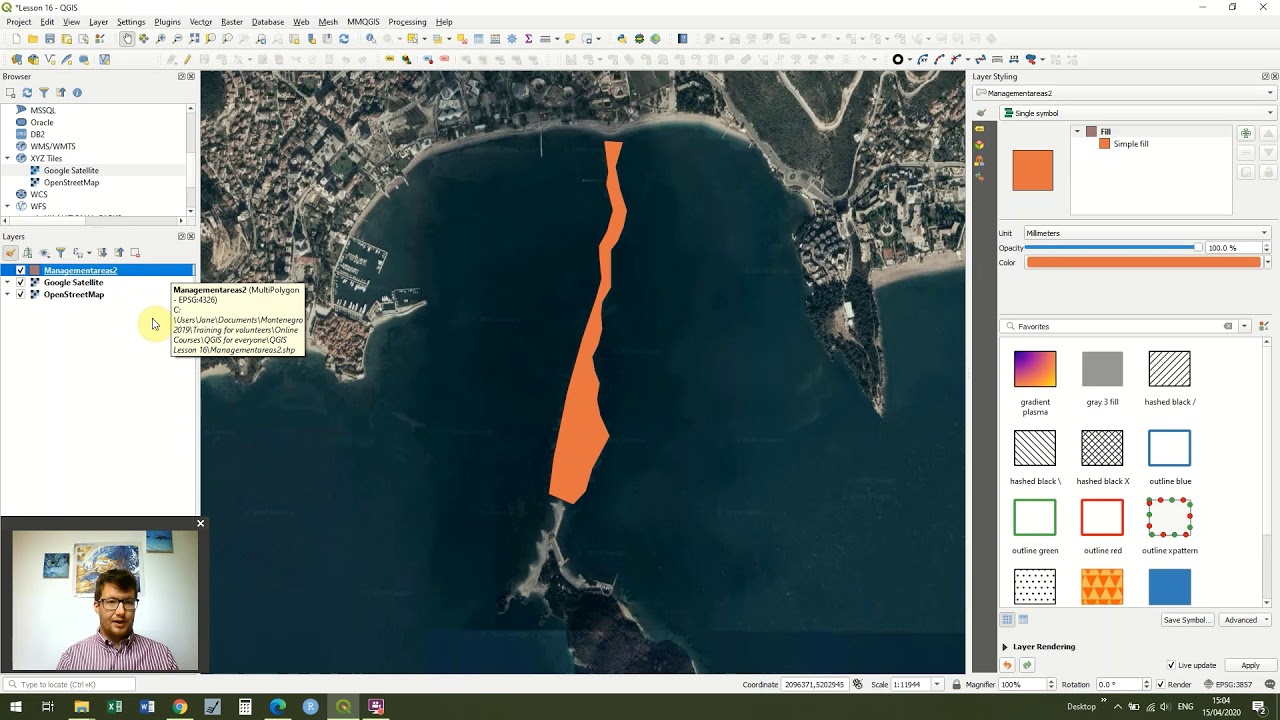Open the Layer menu
Viewport: 1280px width, 720px height.
[98, 22]
